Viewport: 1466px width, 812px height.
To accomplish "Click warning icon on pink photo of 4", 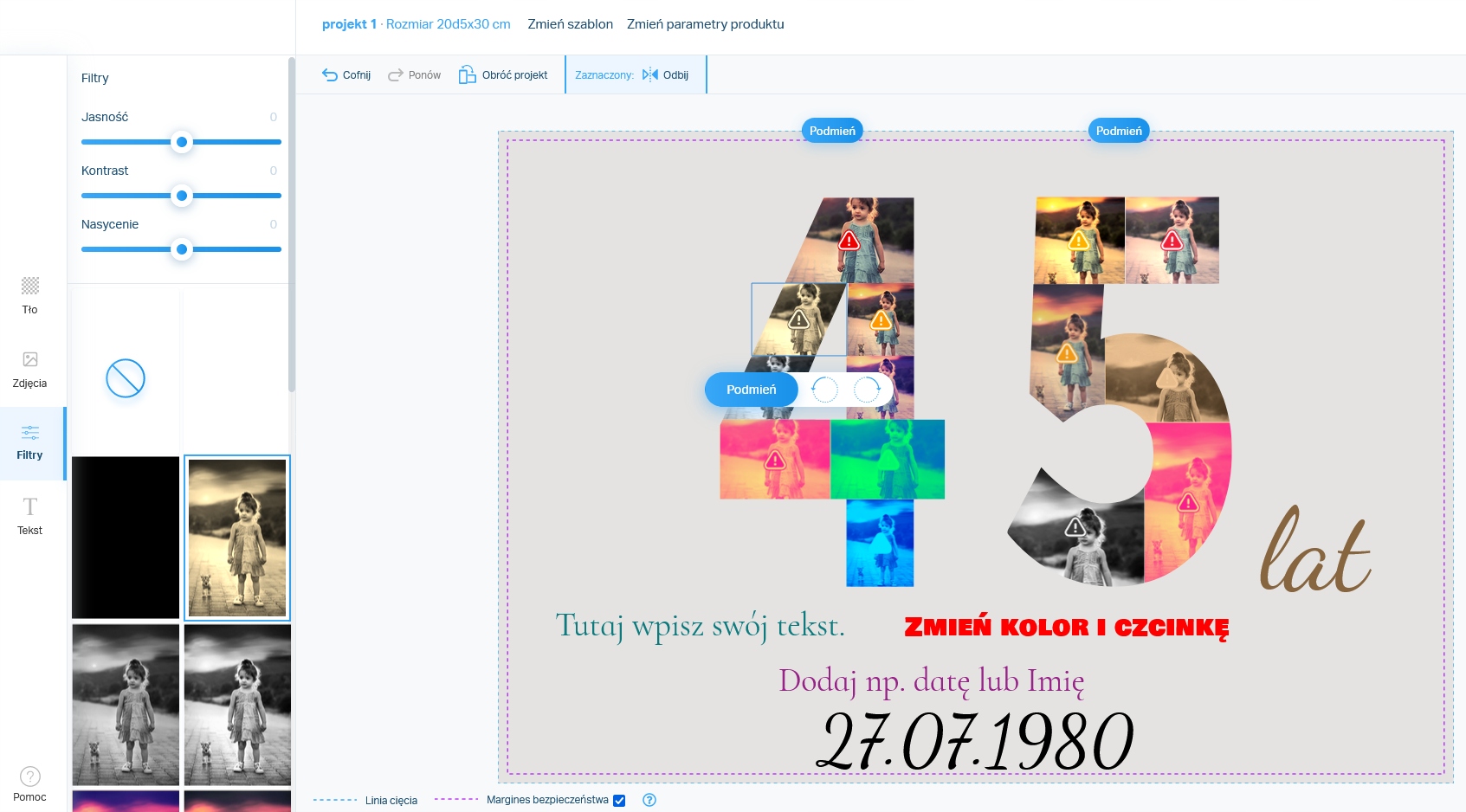I will pyautogui.click(x=775, y=460).
